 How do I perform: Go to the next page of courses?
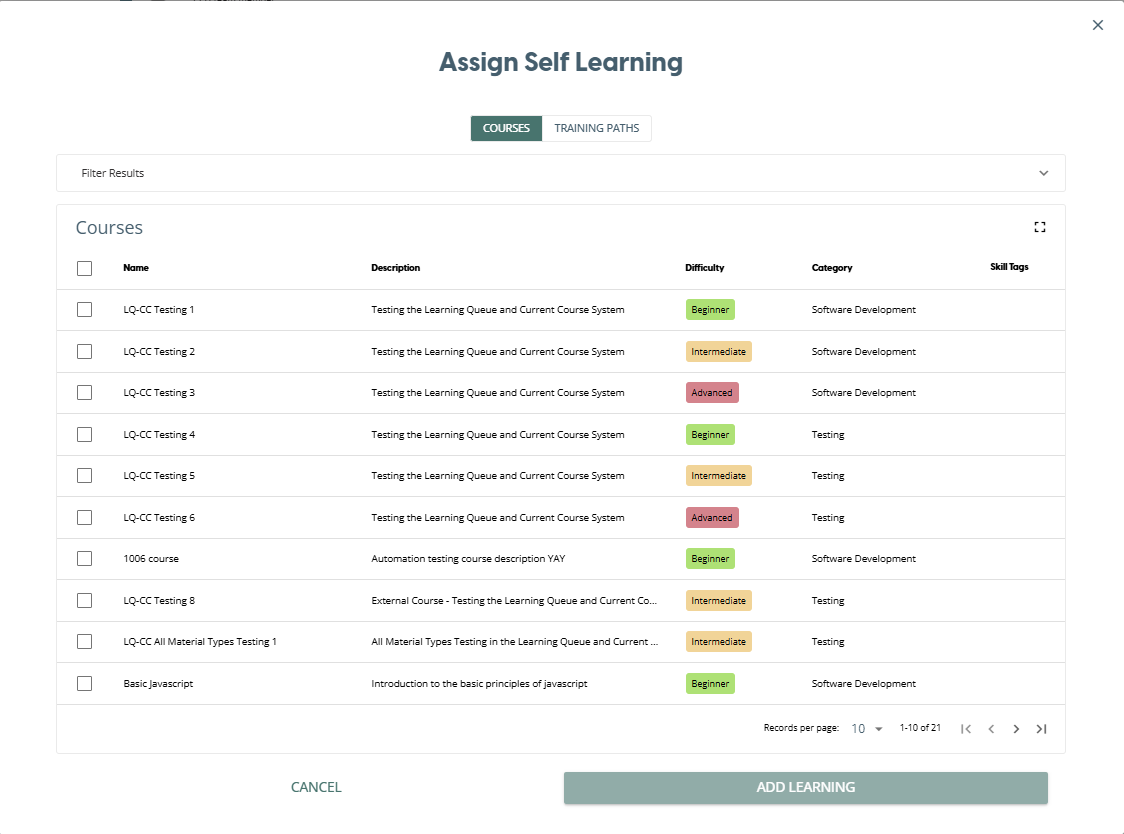click(x=1016, y=729)
